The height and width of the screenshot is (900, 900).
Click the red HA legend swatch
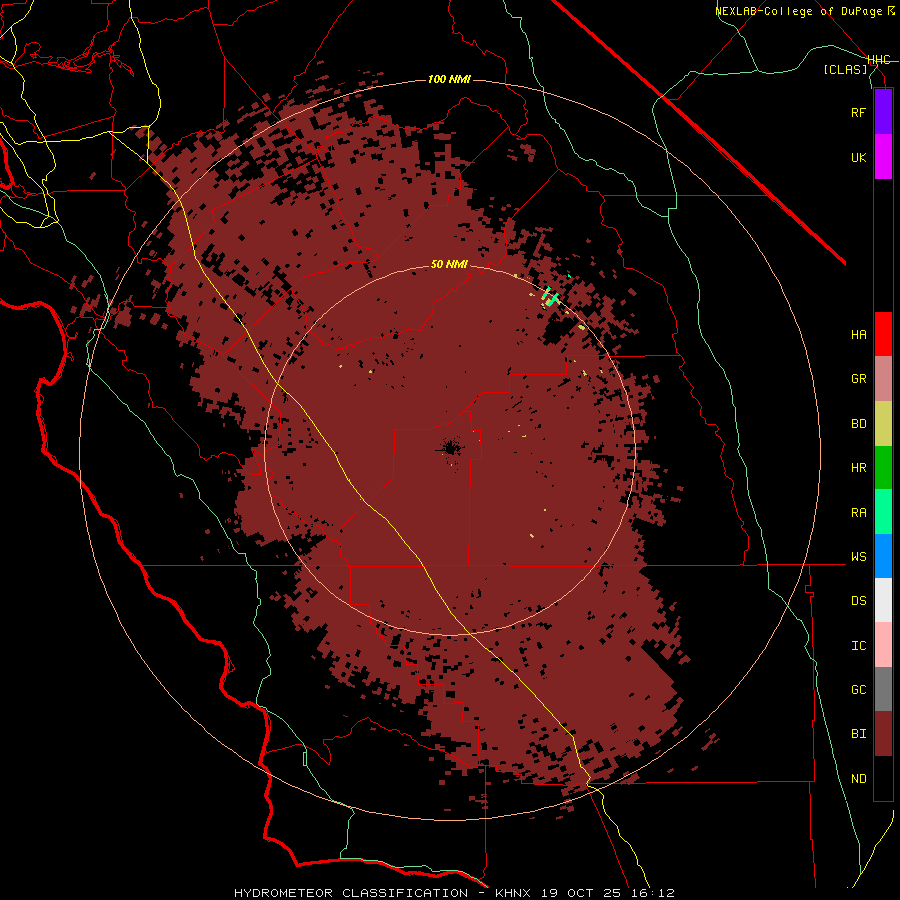[883, 334]
